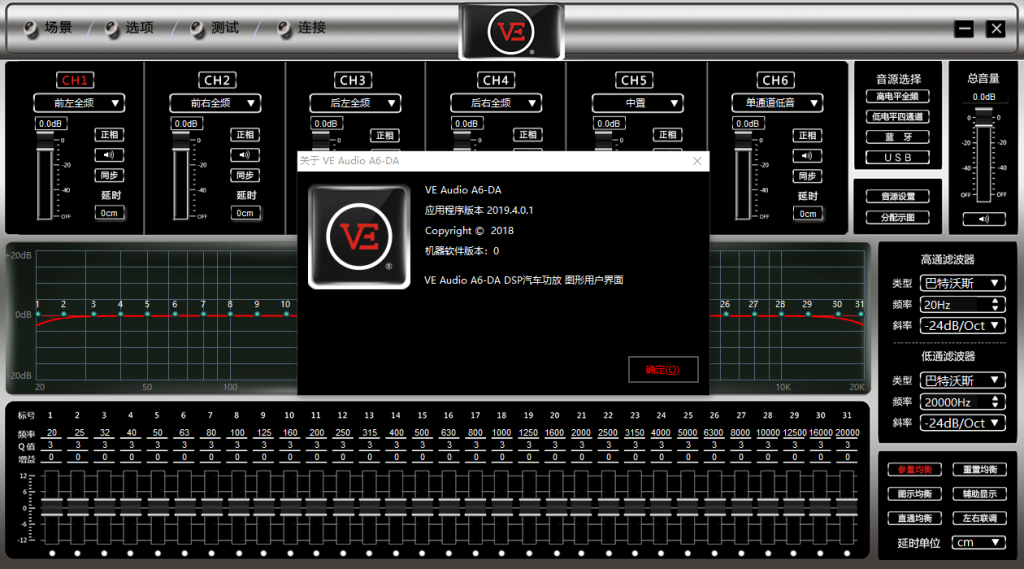Toggle CH1 同步 sync button
Image resolution: width=1024 pixels, height=569 pixels.
click(109, 175)
